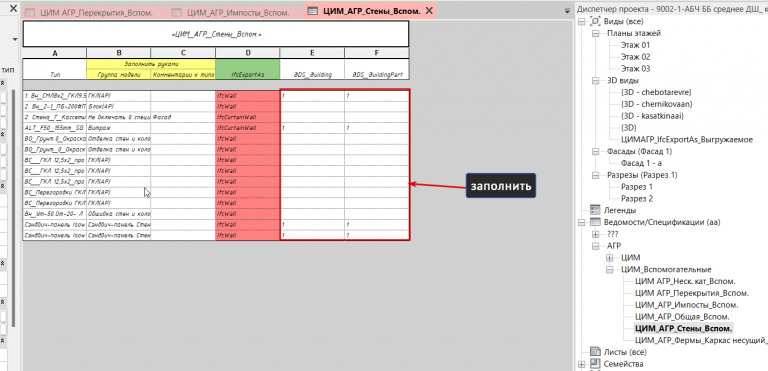Click yellow group header 'Заполнить руками'
This screenshot has height=371, width=768.
tap(151, 64)
